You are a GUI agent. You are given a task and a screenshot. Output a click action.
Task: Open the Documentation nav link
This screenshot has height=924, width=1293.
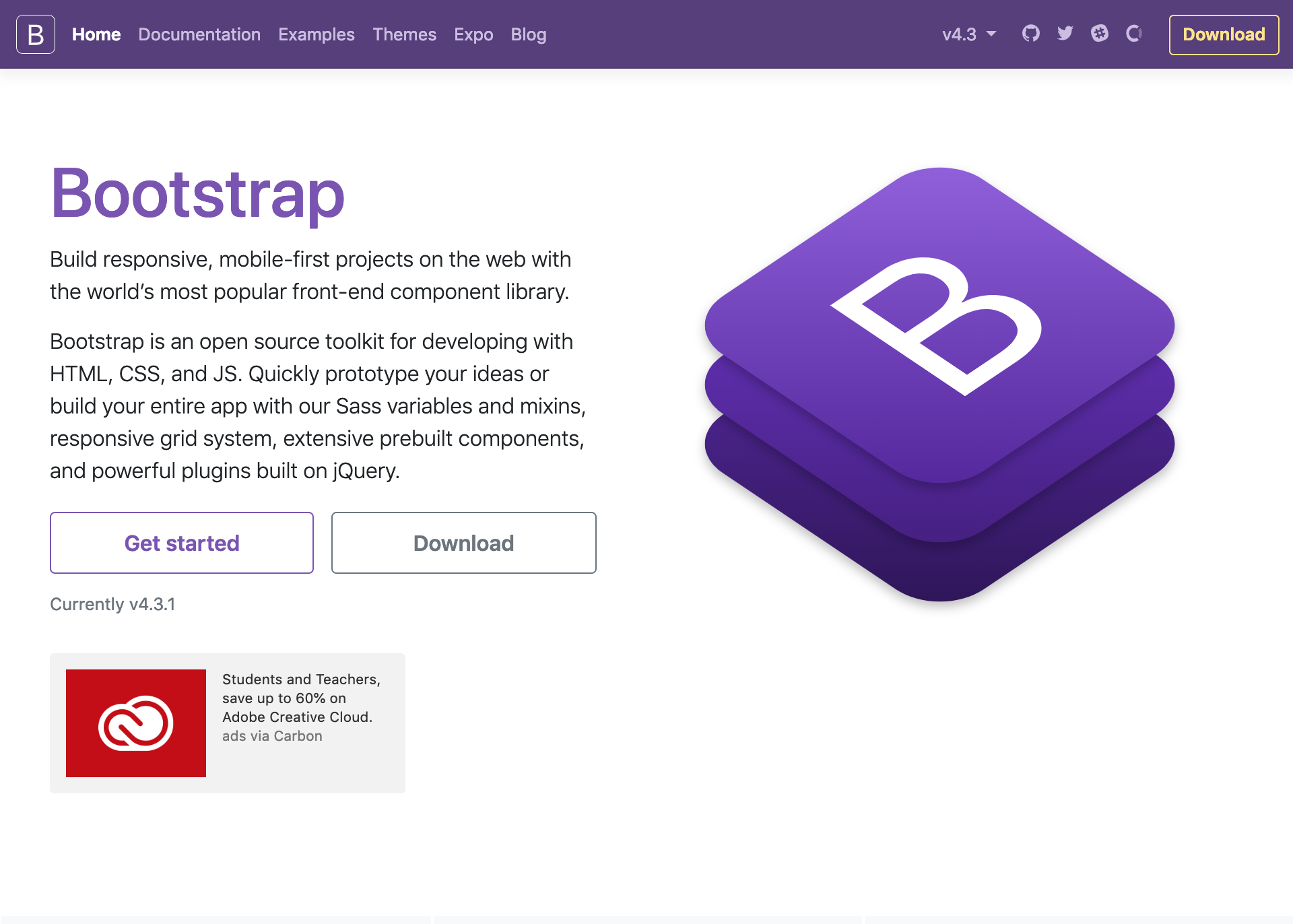[199, 34]
